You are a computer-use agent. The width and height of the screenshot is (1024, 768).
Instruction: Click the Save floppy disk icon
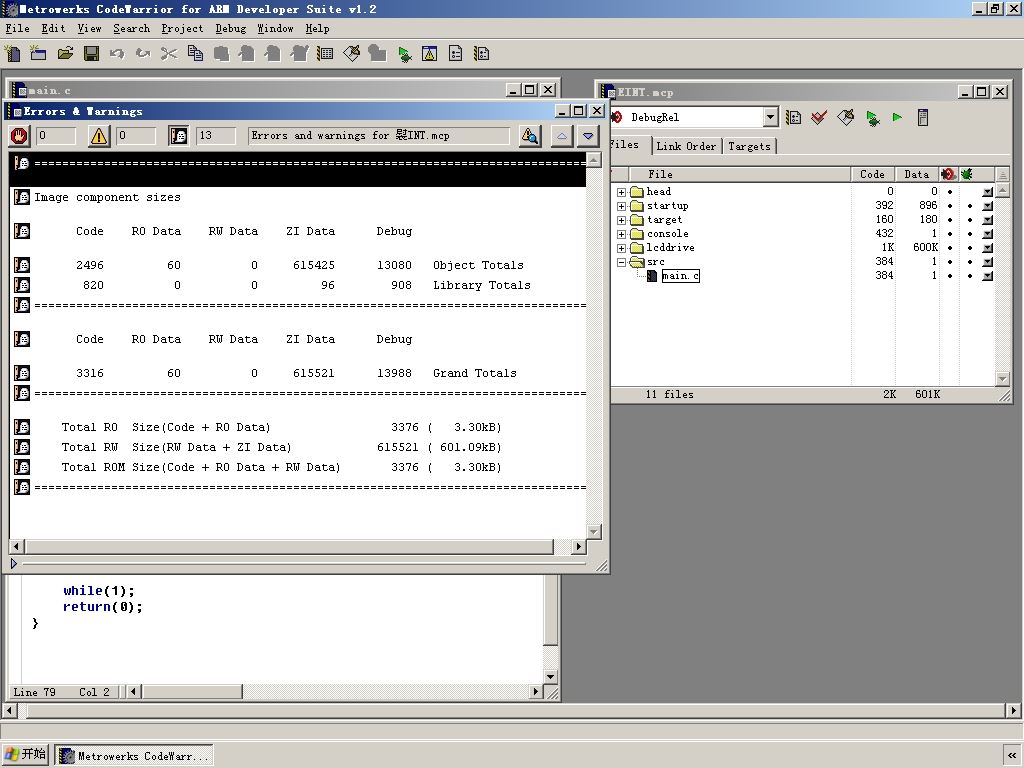click(91, 54)
